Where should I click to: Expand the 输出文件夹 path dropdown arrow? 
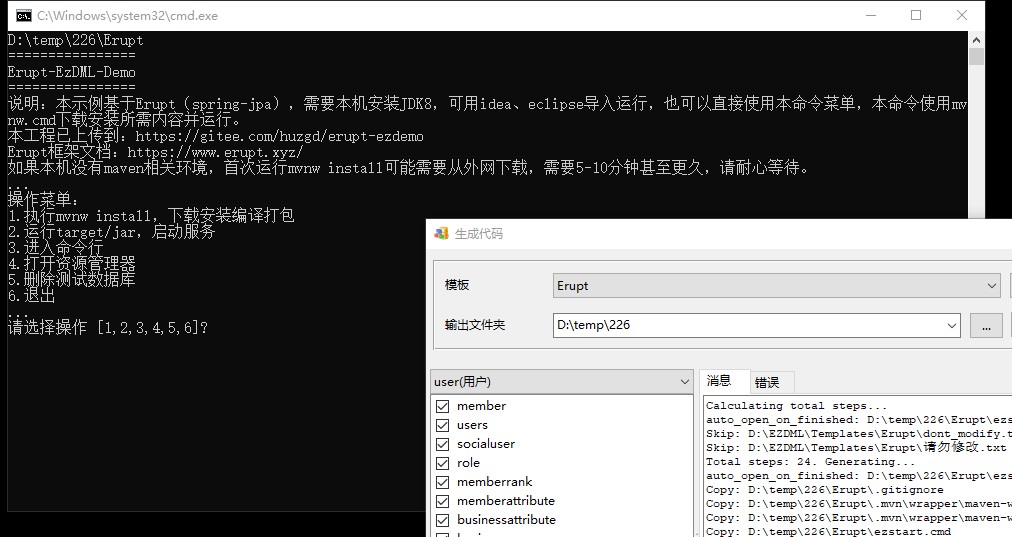pos(951,325)
